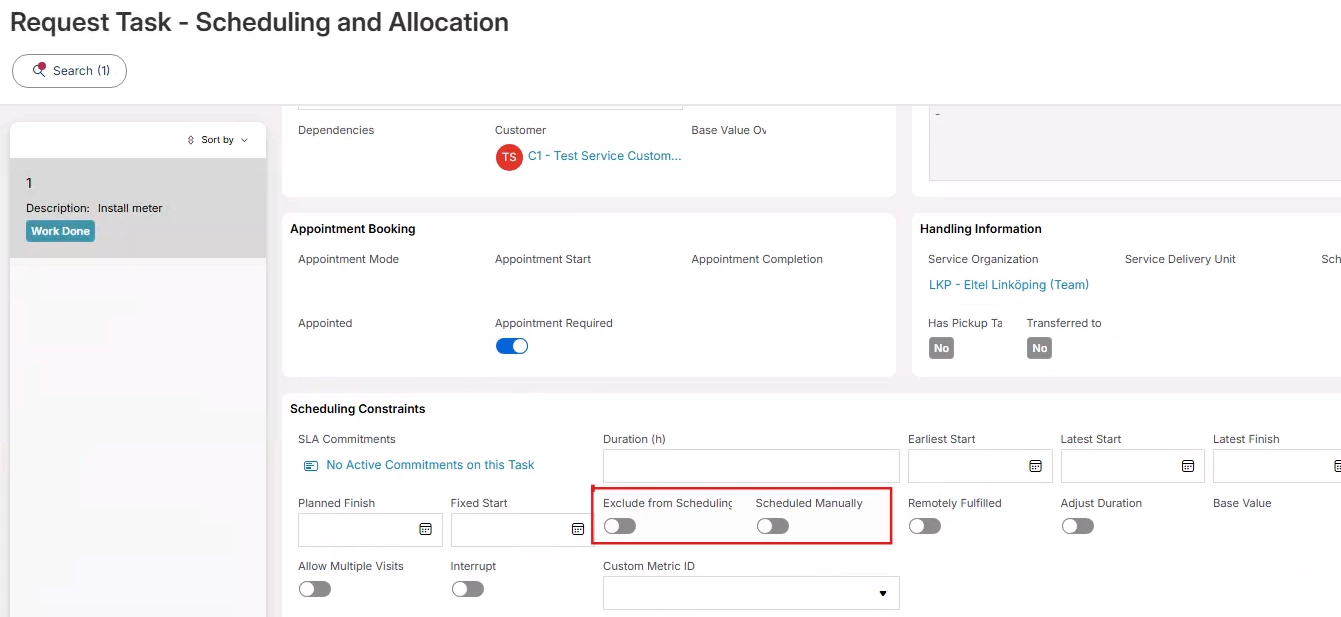Turn on Scheduled Manually switch
Screen dimensions: 1341x617
point(772,526)
